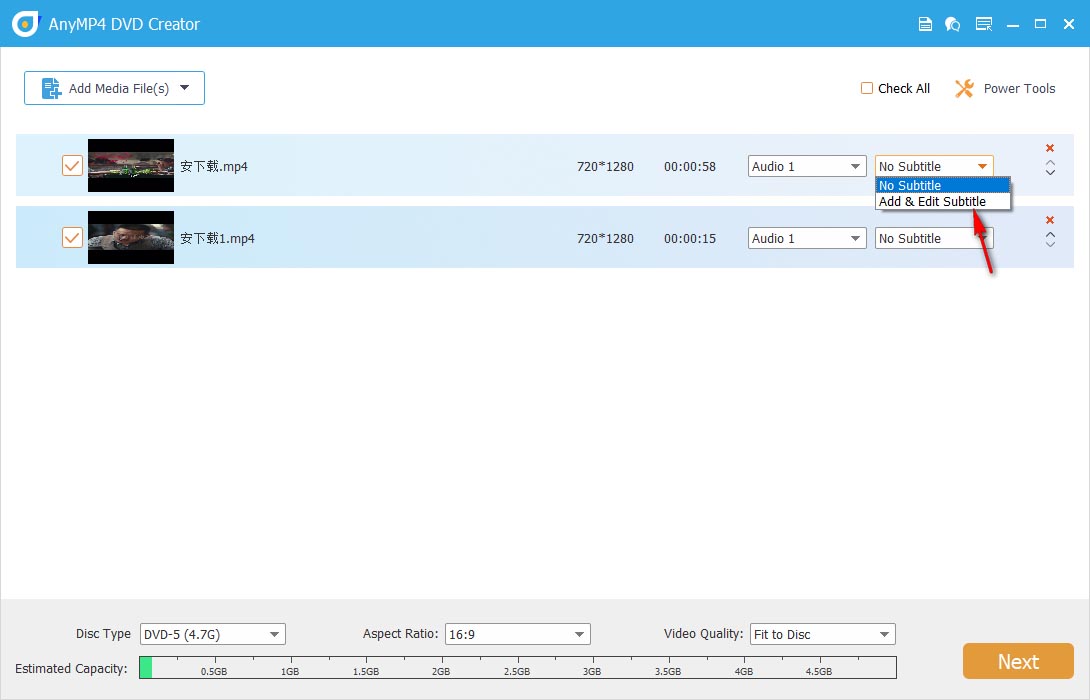Choose Add & Edit Subtitle option

point(942,202)
